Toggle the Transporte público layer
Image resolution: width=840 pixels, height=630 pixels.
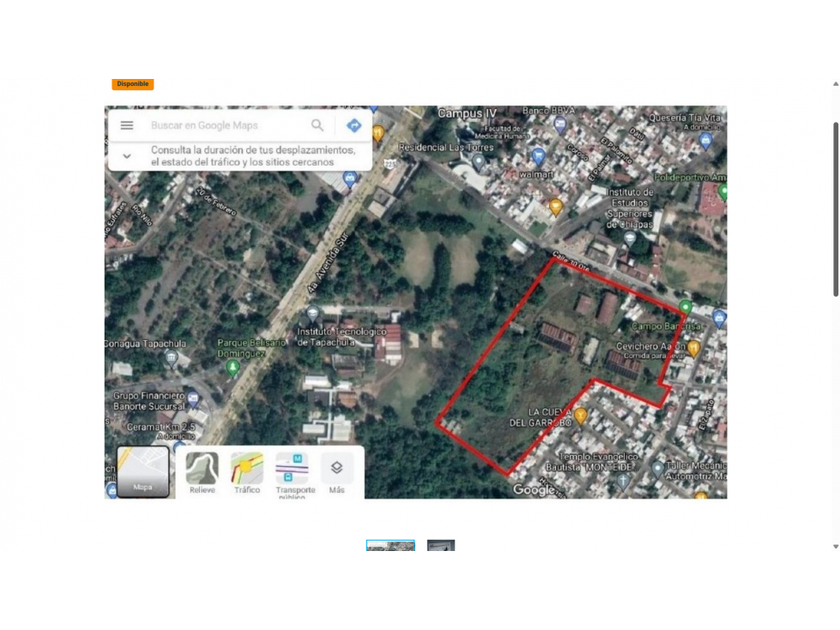click(x=292, y=469)
